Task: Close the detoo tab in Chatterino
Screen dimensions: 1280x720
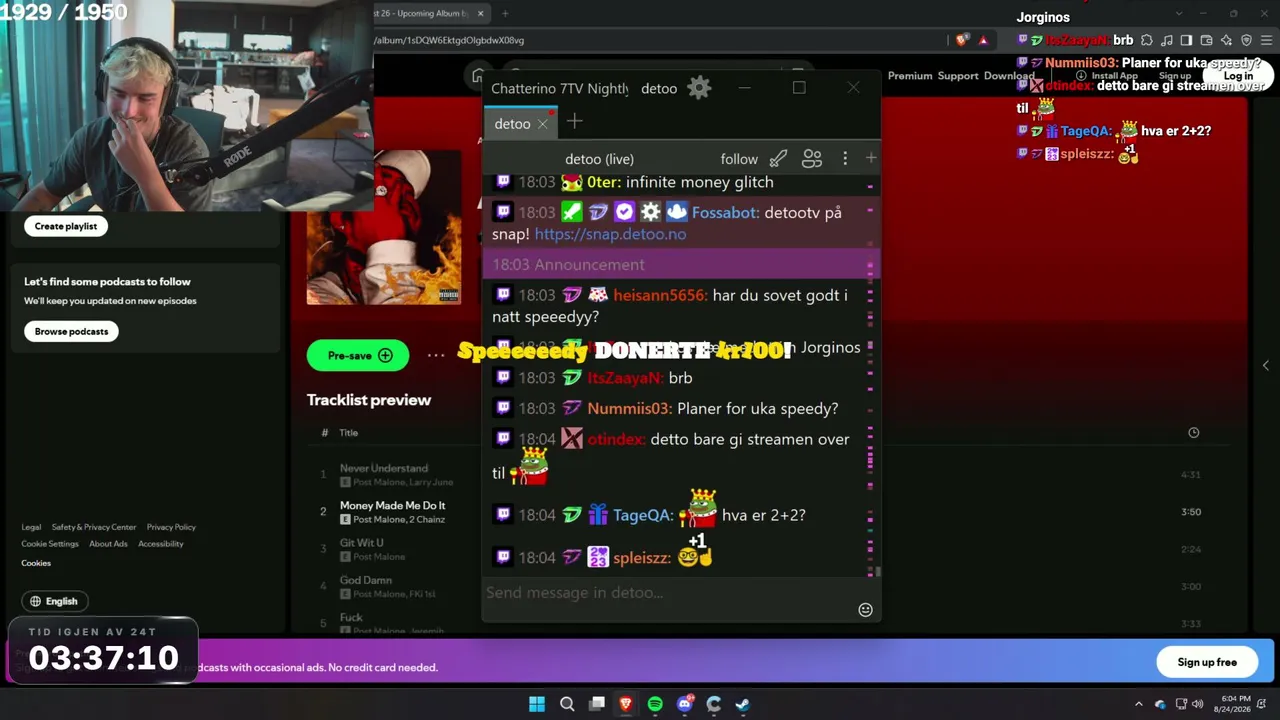Action: pyautogui.click(x=542, y=124)
